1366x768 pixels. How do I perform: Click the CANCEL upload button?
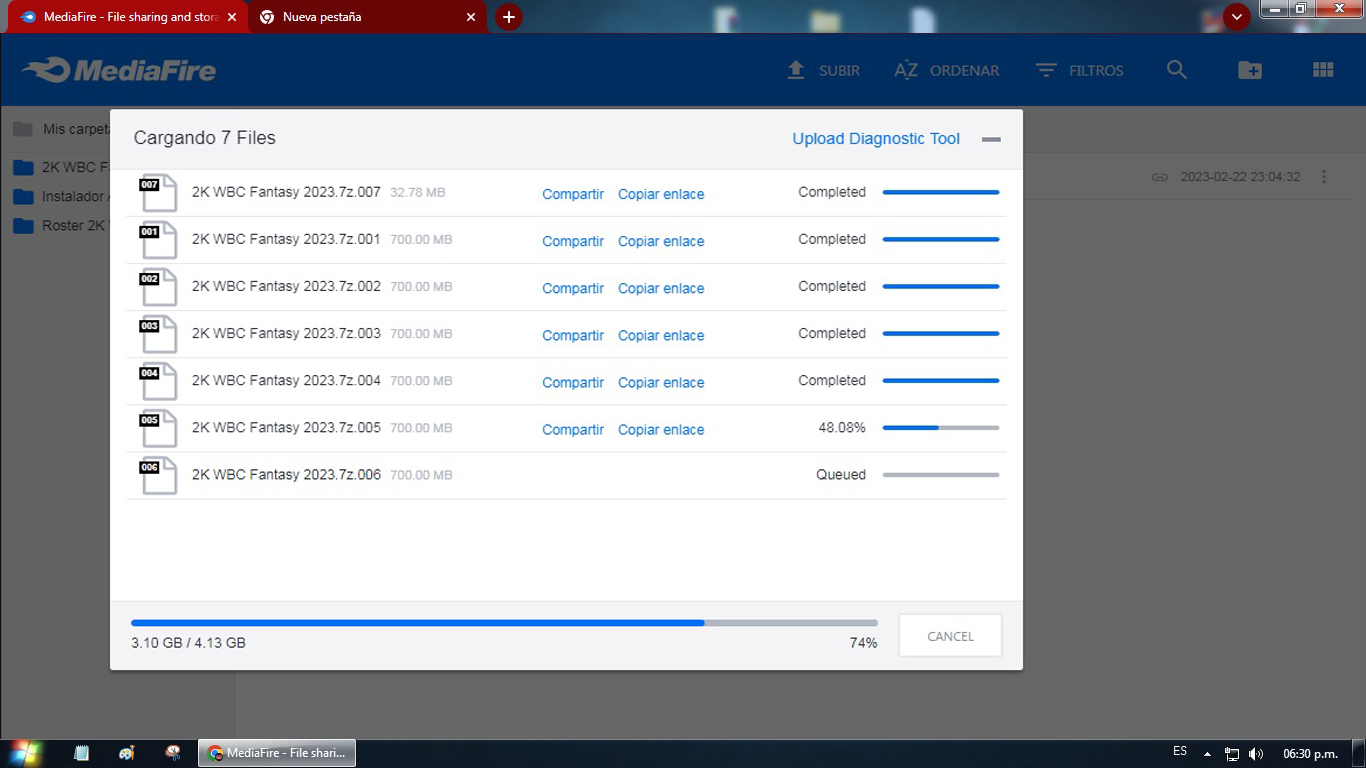click(950, 636)
